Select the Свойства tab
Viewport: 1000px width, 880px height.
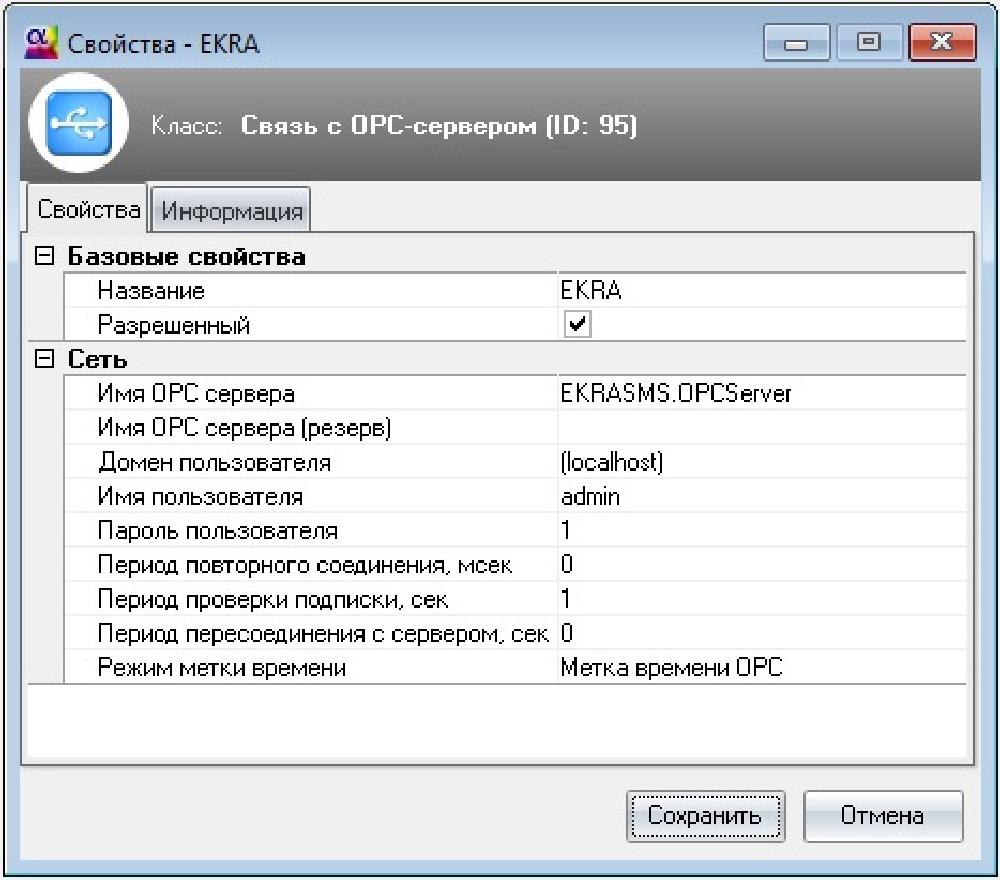tap(88, 209)
